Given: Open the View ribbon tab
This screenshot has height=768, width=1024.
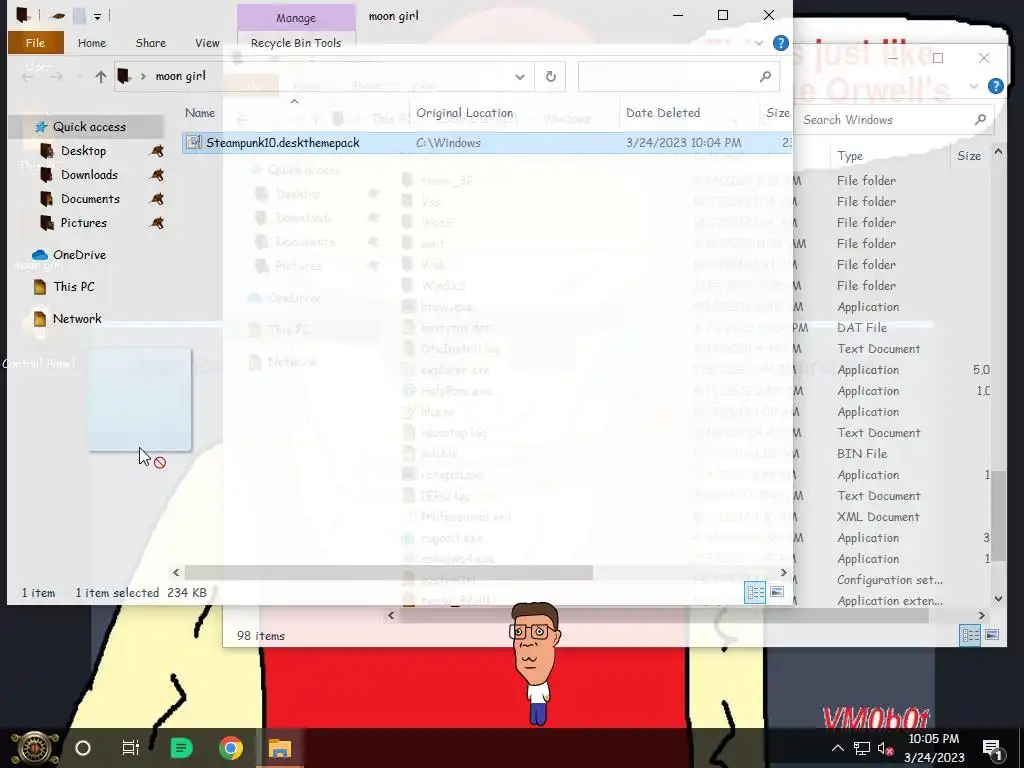Looking at the screenshot, I should (x=207, y=43).
